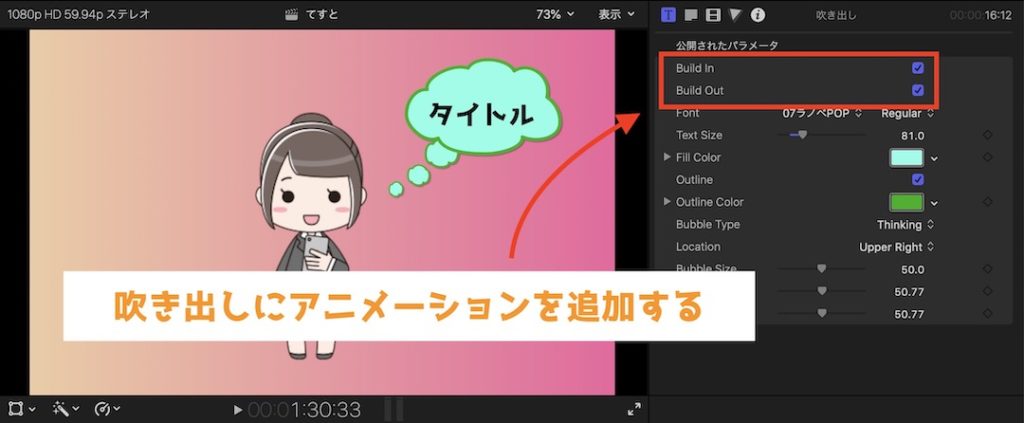This screenshot has width=1024, height=423.
Task: Open the Video inspector tab
Action: [713, 14]
